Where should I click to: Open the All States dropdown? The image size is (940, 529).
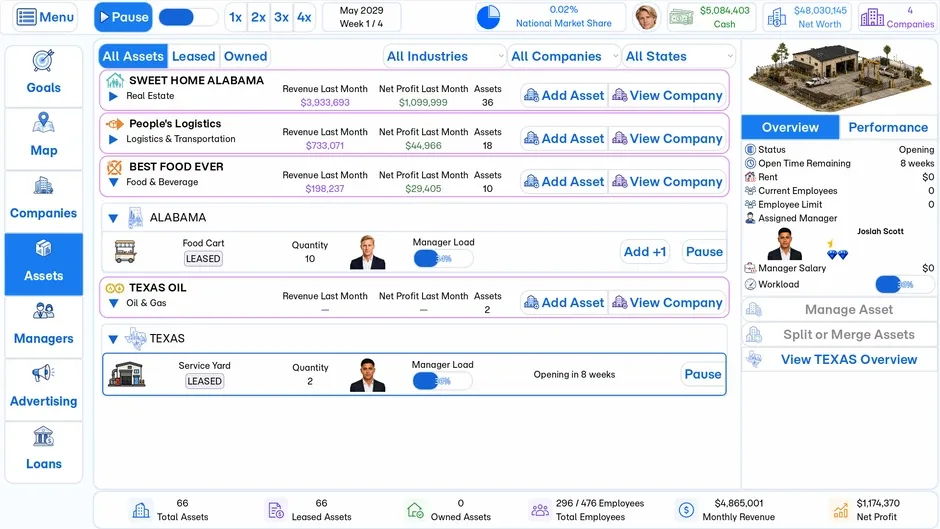[679, 56]
